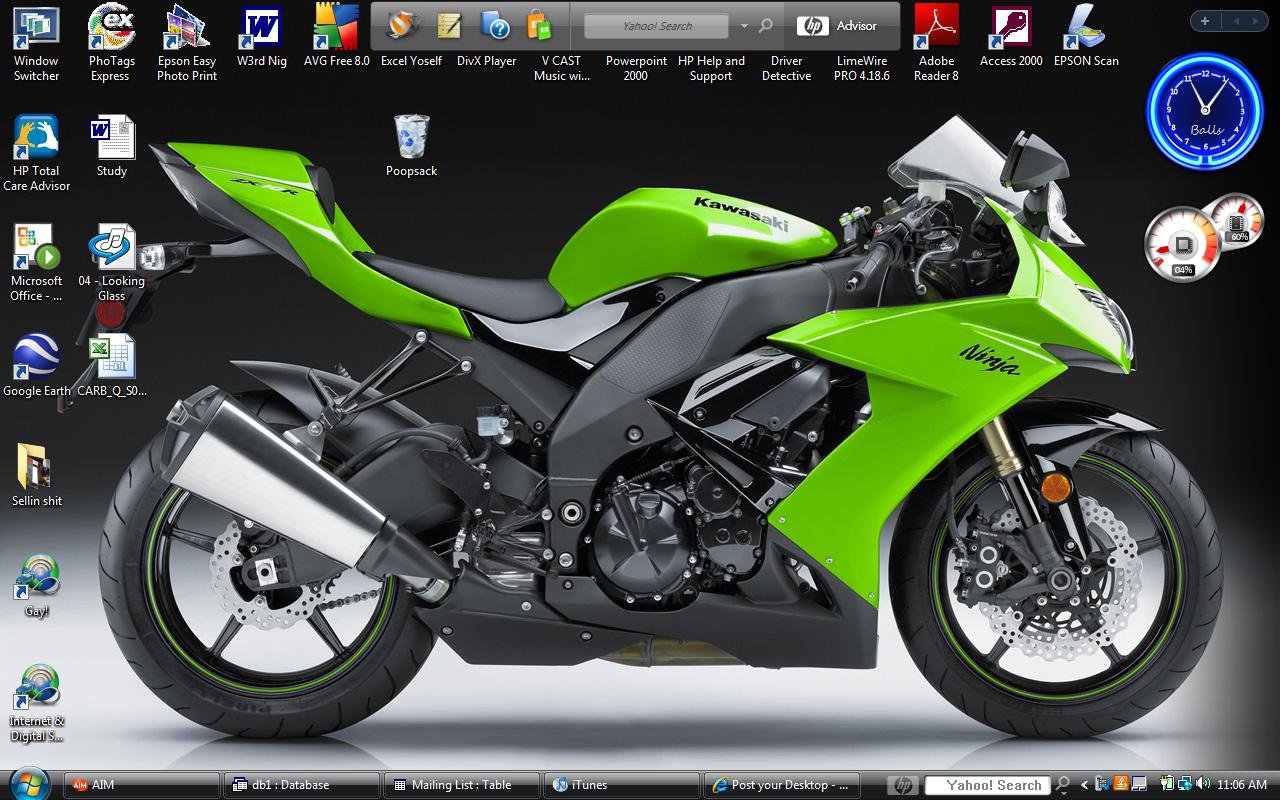Switch to the AIM taskbar window
This screenshot has height=800, width=1280.
tap(141, 785)
